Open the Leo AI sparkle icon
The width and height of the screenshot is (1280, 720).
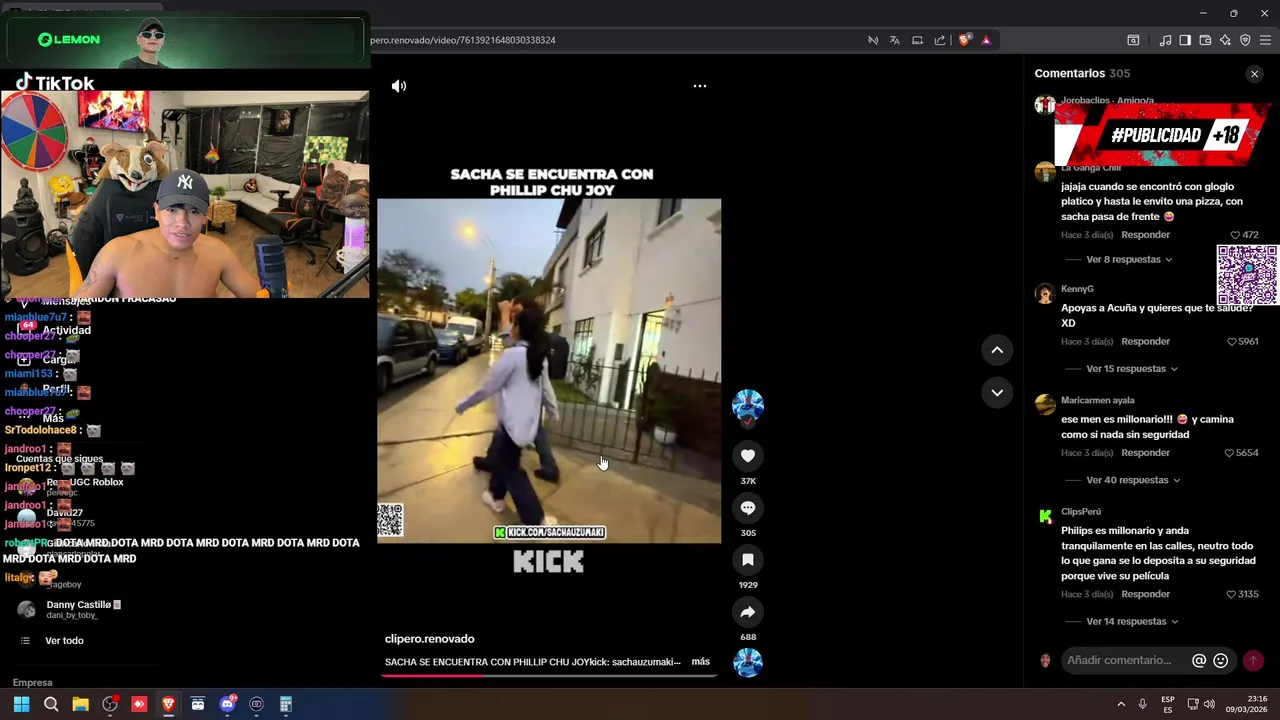pyautogui.click(x=1225, y=40)
